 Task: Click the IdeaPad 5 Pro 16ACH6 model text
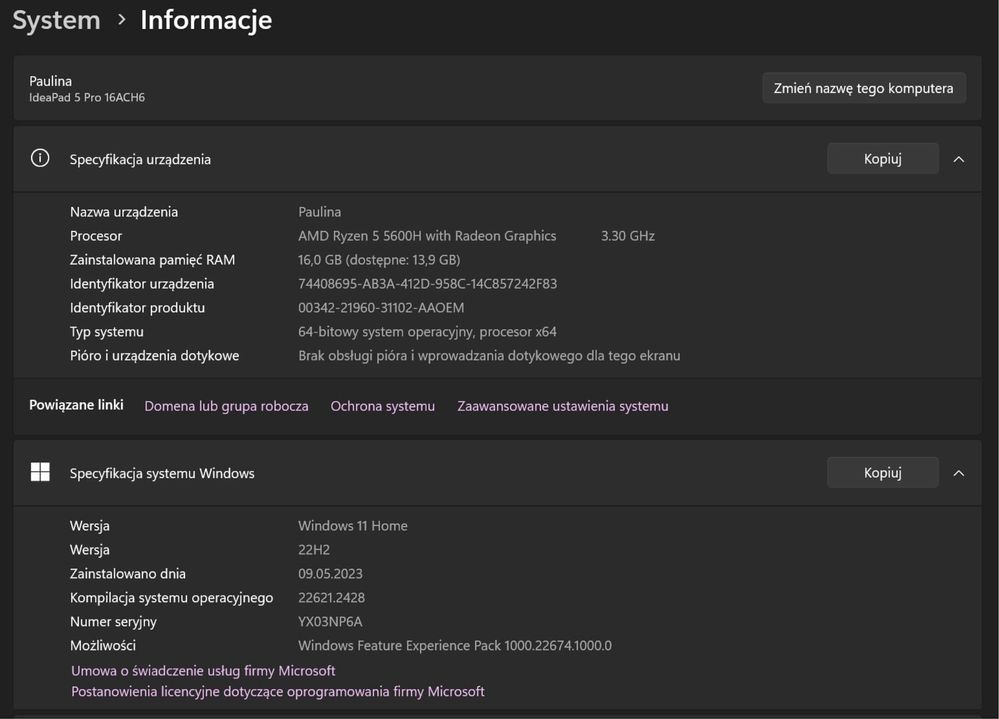87,97
